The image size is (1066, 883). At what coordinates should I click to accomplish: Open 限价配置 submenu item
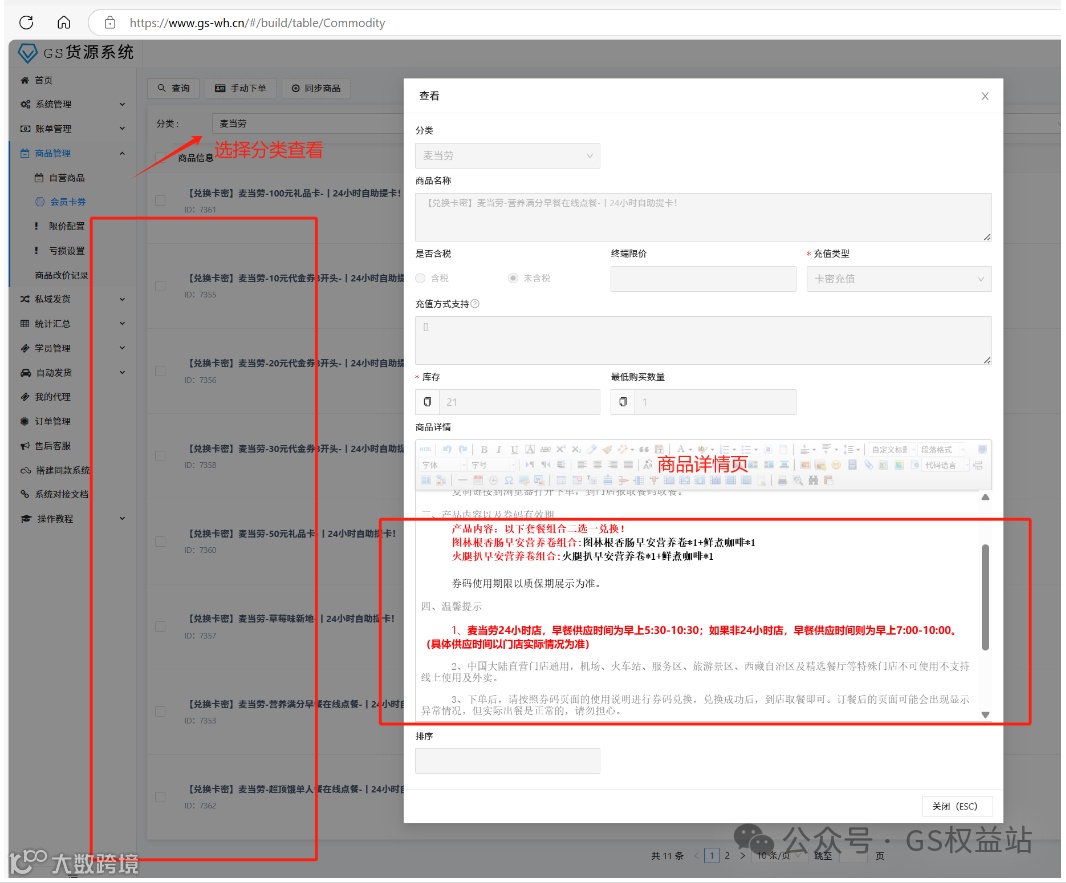[x=66, y=226]
